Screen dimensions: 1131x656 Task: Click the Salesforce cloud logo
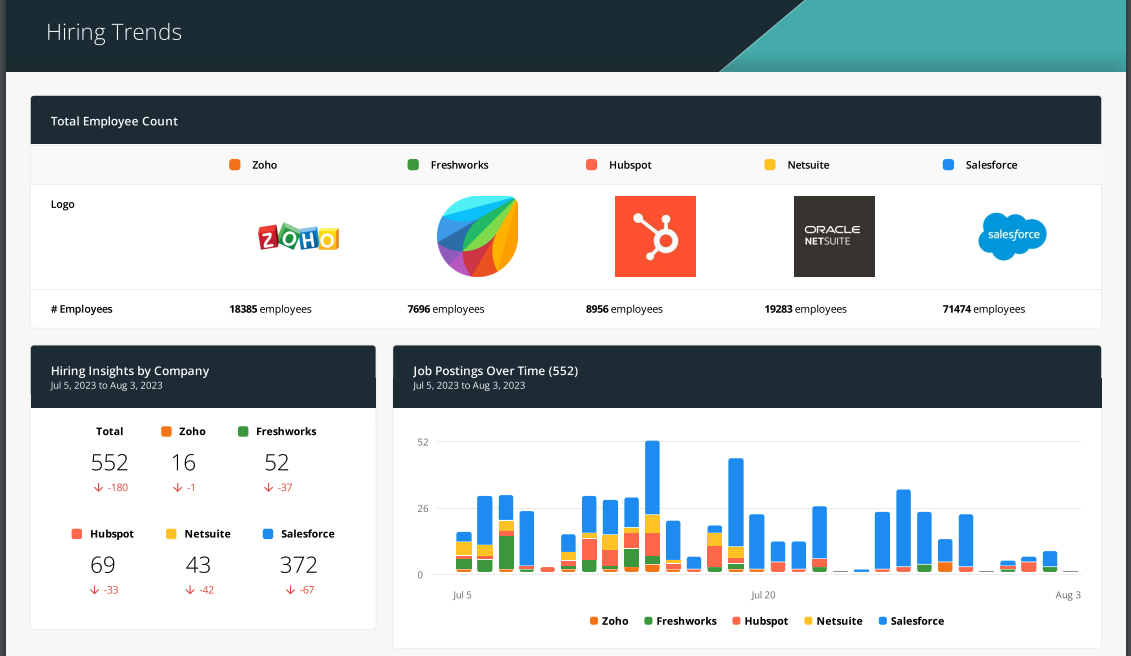pos(1012,237)
